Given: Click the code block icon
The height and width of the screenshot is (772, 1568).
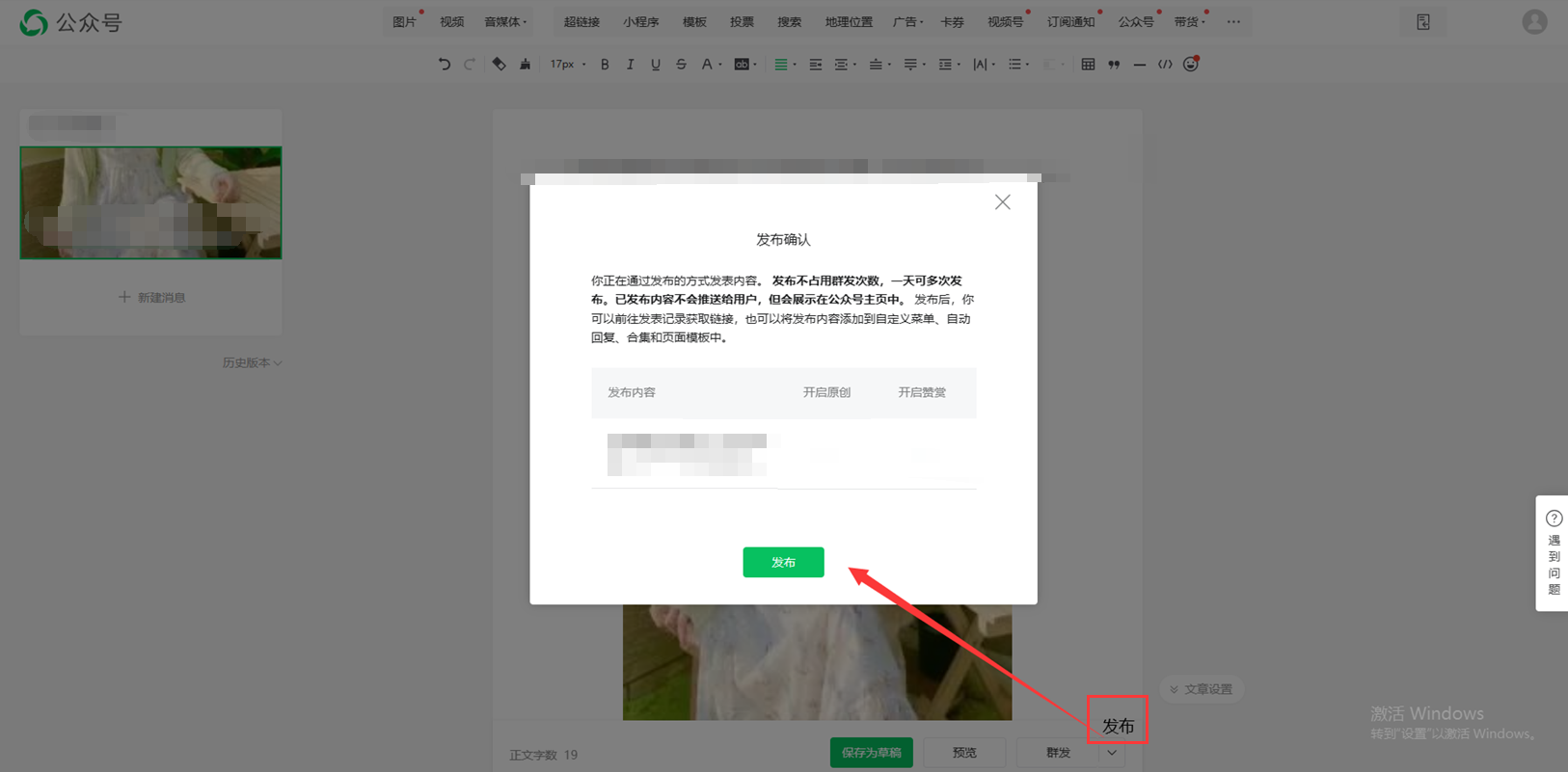Looking at the screenshot, I should tap(1165, 65).
